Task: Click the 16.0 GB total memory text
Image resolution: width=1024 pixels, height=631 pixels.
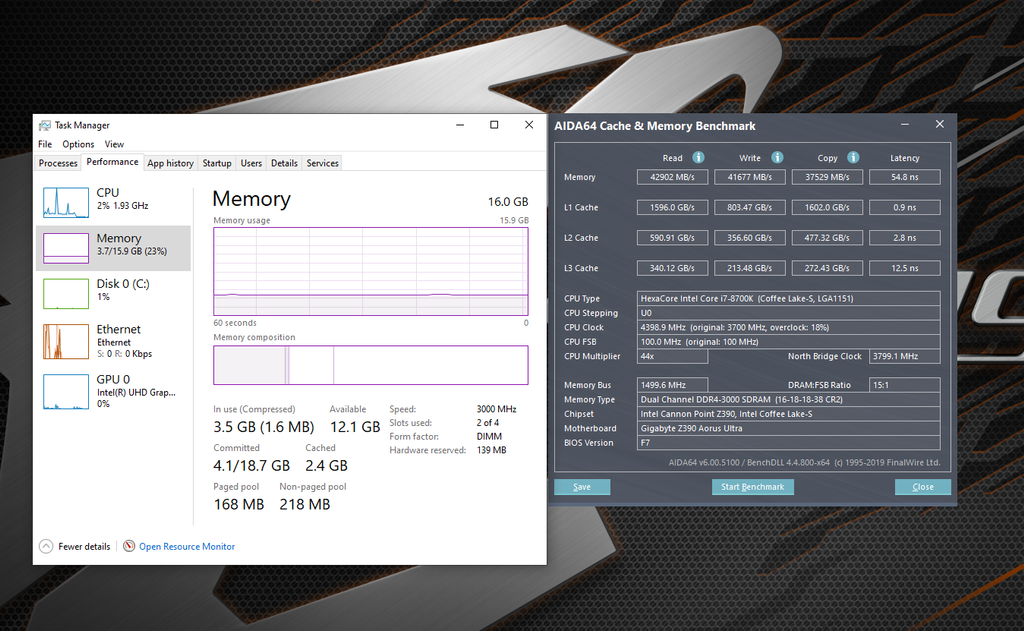Action: coord(507,202)
